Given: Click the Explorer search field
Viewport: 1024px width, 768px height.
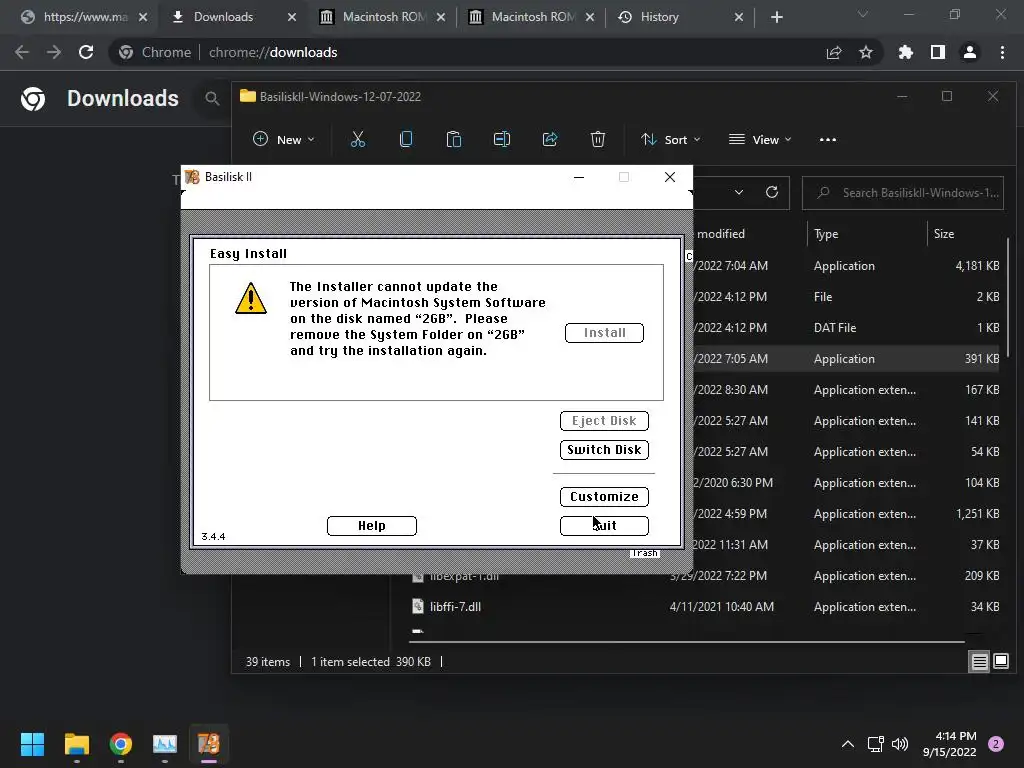Looking at the screenshot, I should point(903,193).
